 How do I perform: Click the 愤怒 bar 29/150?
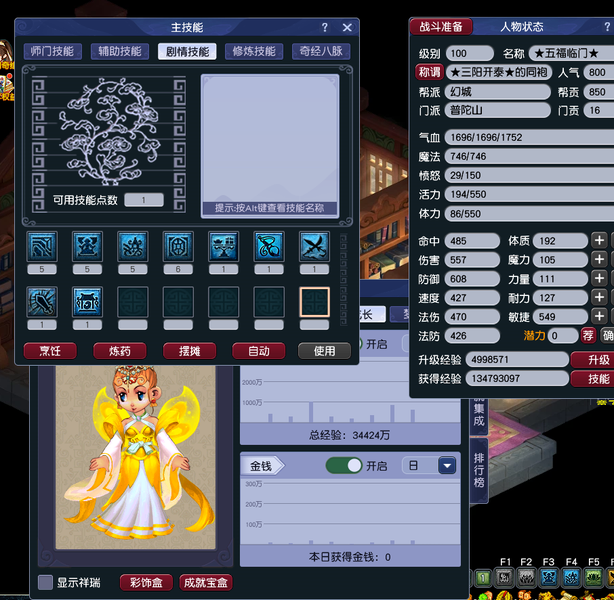[529, 175]
